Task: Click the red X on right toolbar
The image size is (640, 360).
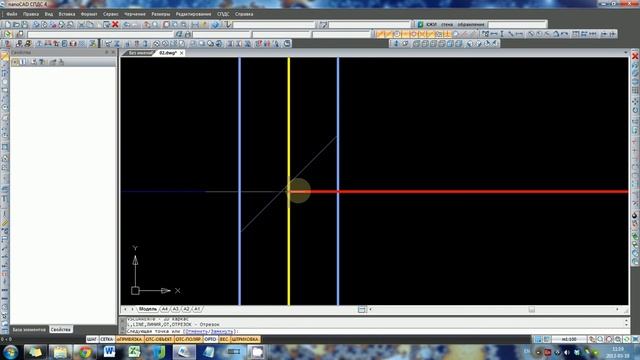Action: (x=635, y=56)
